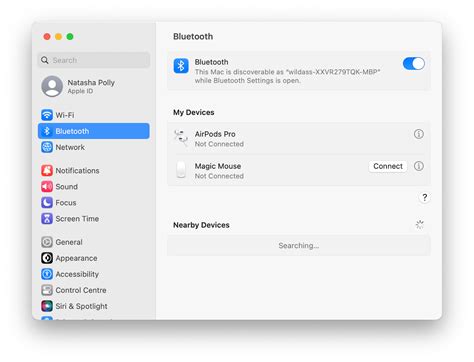Select Wi-Fi in the sidebar
474x362 pixels.
pos(94,115)
